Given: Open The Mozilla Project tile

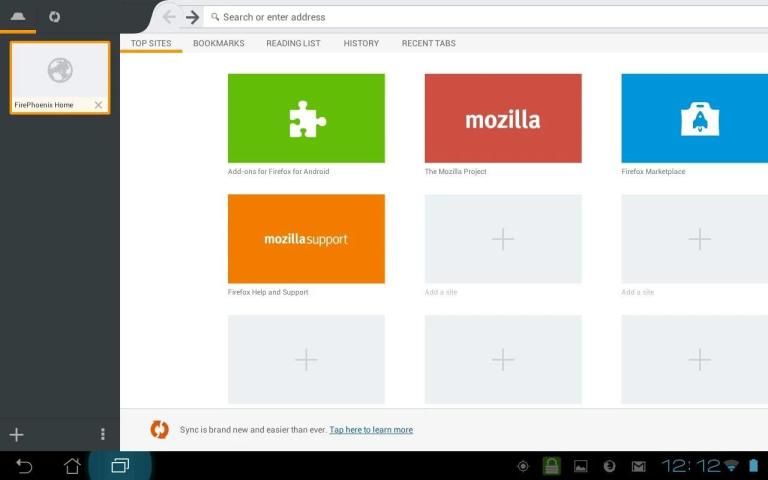Looking at the screenshot, I should click(502, 118).
